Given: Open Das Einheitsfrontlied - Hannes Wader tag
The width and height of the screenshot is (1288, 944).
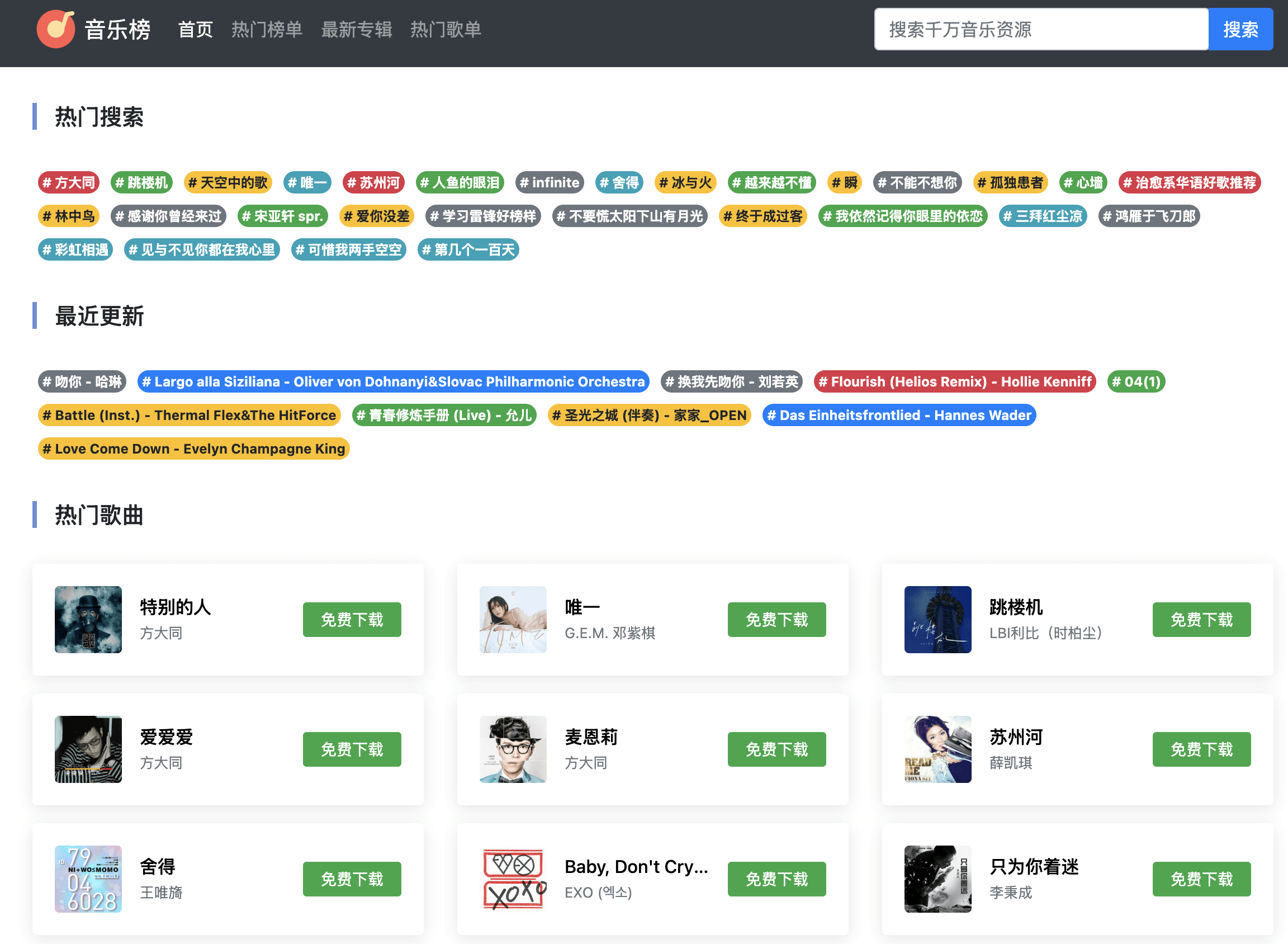Looking at the screenshot, I should [x=899, y=415].
